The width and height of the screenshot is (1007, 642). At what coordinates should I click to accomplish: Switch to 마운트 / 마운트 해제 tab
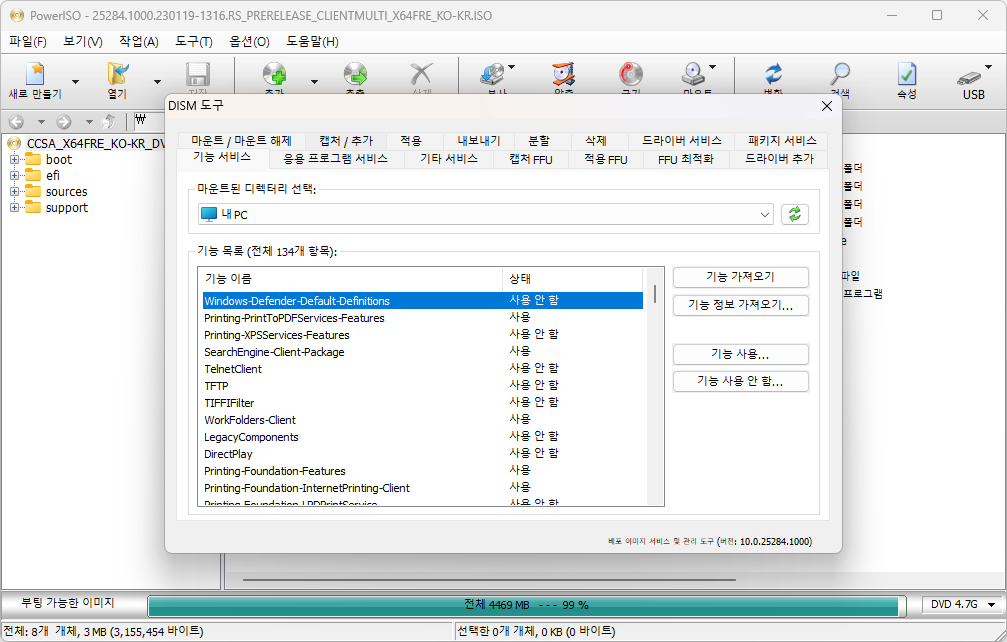click(241, 141)
